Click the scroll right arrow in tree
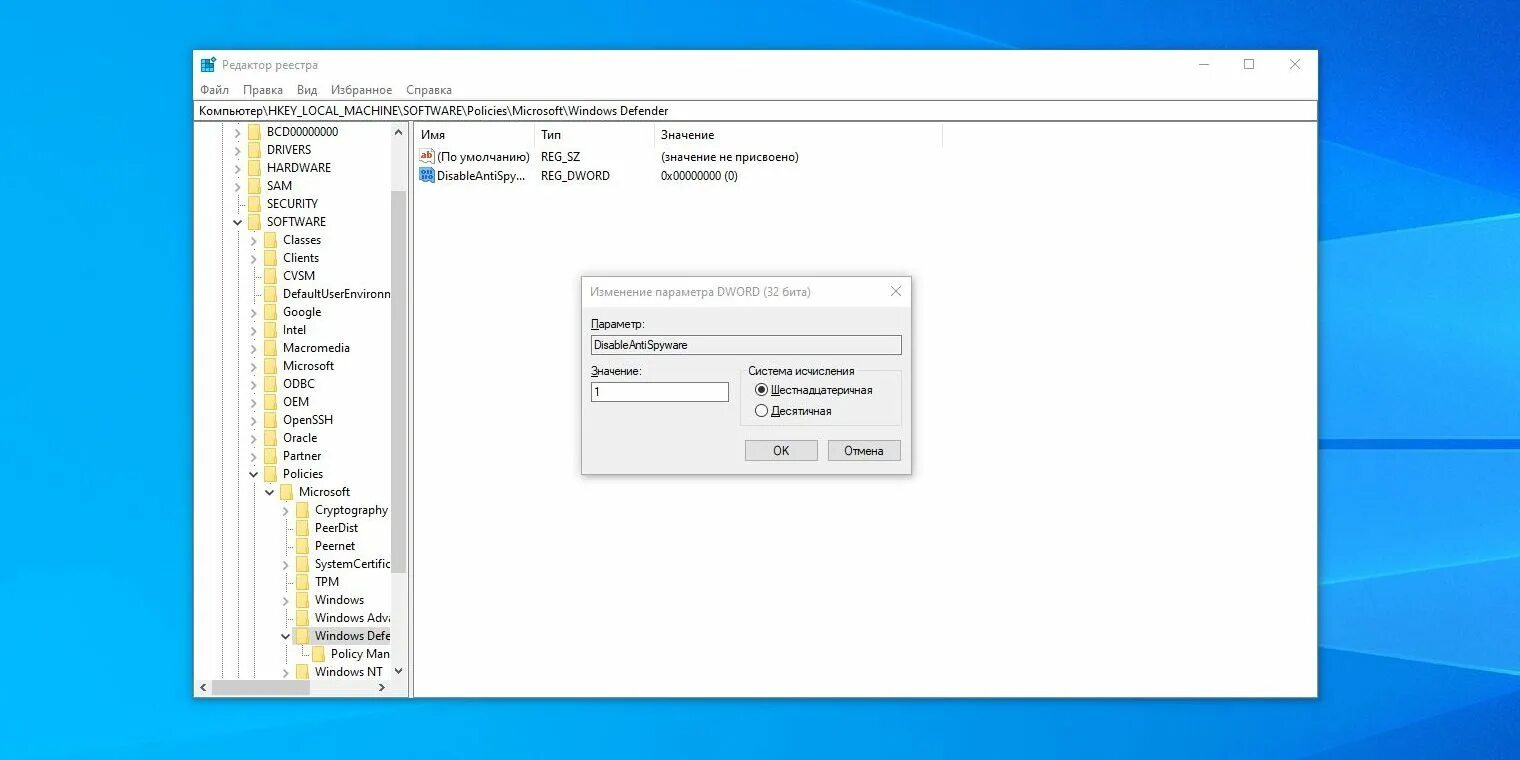The image size is (1520, 760). (382, 688)
